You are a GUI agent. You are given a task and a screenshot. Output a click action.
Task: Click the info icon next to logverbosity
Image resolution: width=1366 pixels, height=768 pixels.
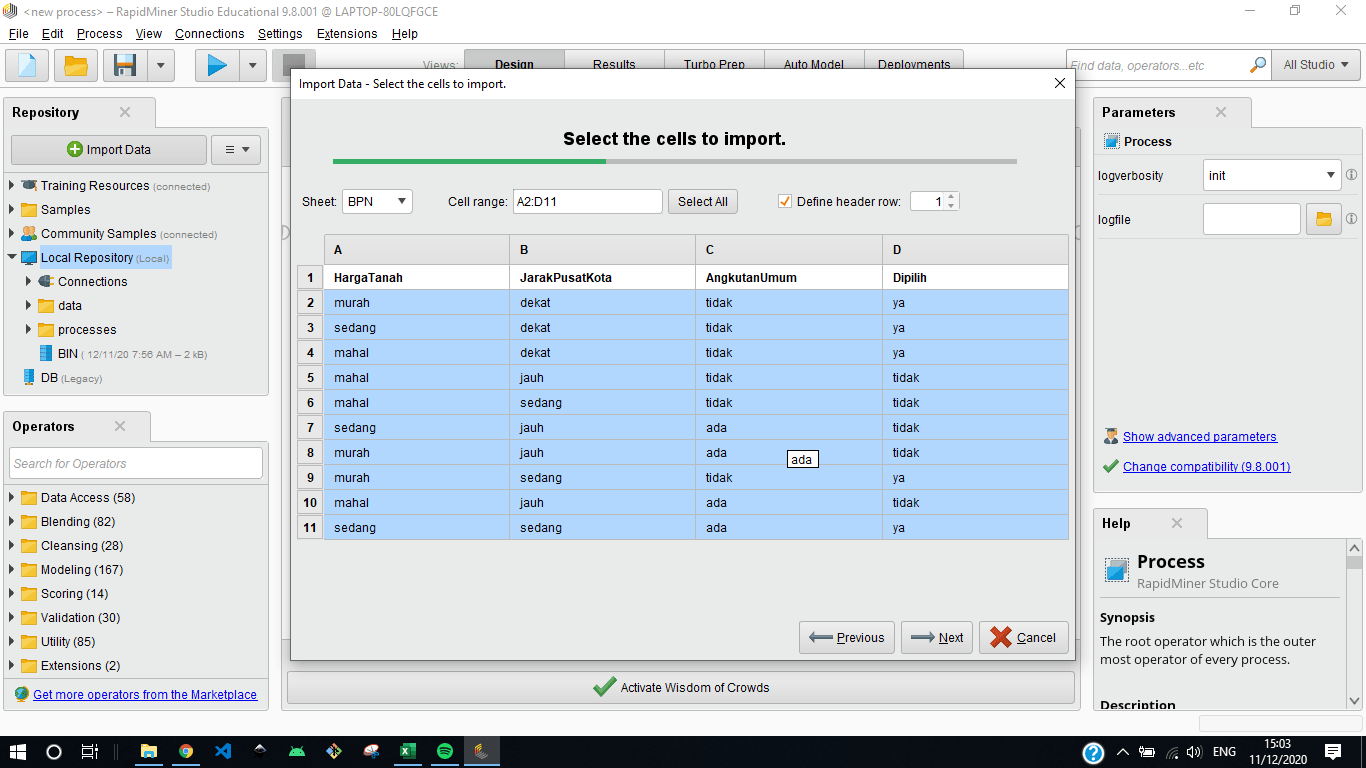(1351, 175)
